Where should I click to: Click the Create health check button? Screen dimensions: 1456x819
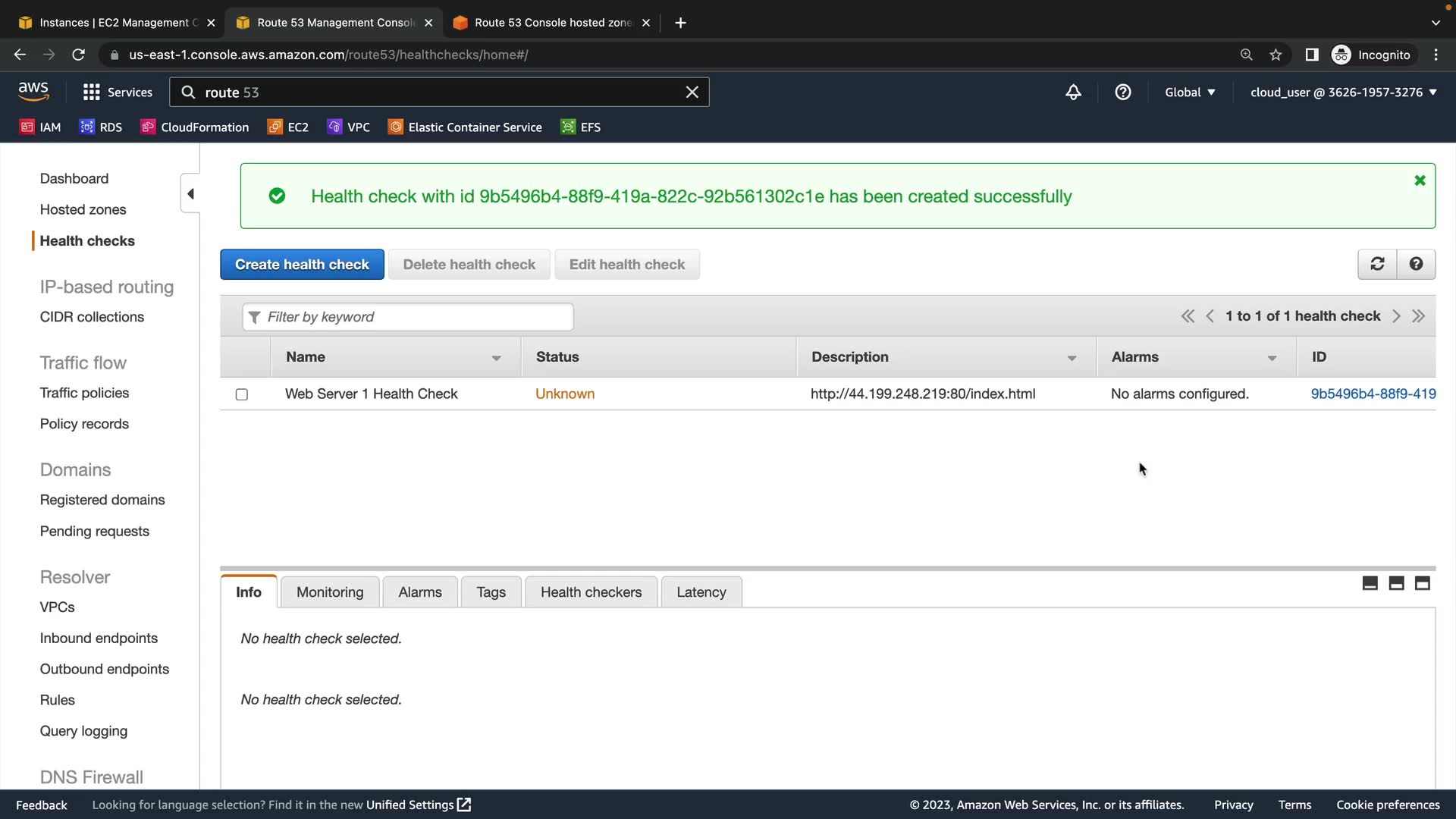click(x=302, y=265)
